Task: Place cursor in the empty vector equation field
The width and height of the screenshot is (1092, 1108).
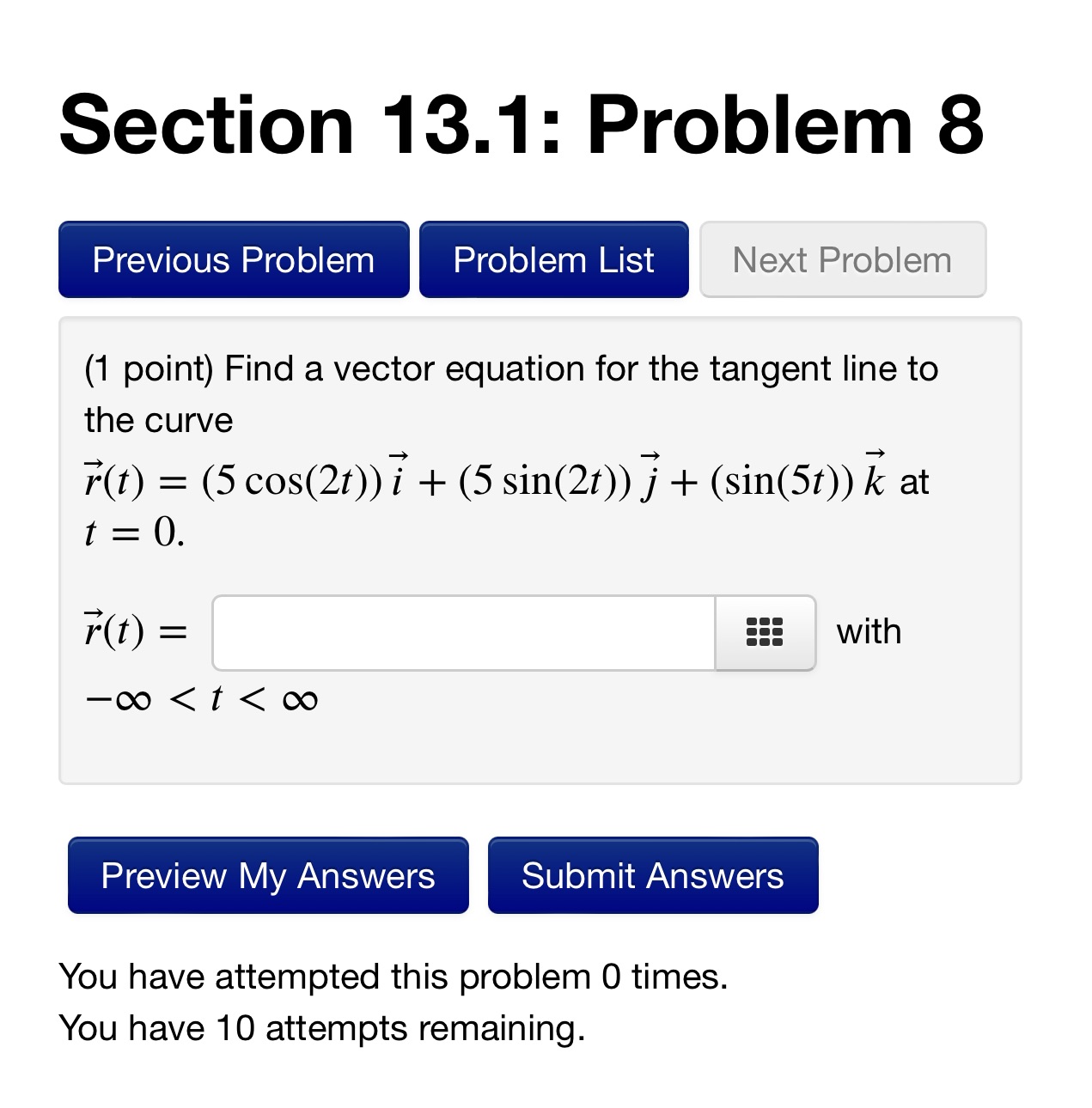Action: coord(464,632)
